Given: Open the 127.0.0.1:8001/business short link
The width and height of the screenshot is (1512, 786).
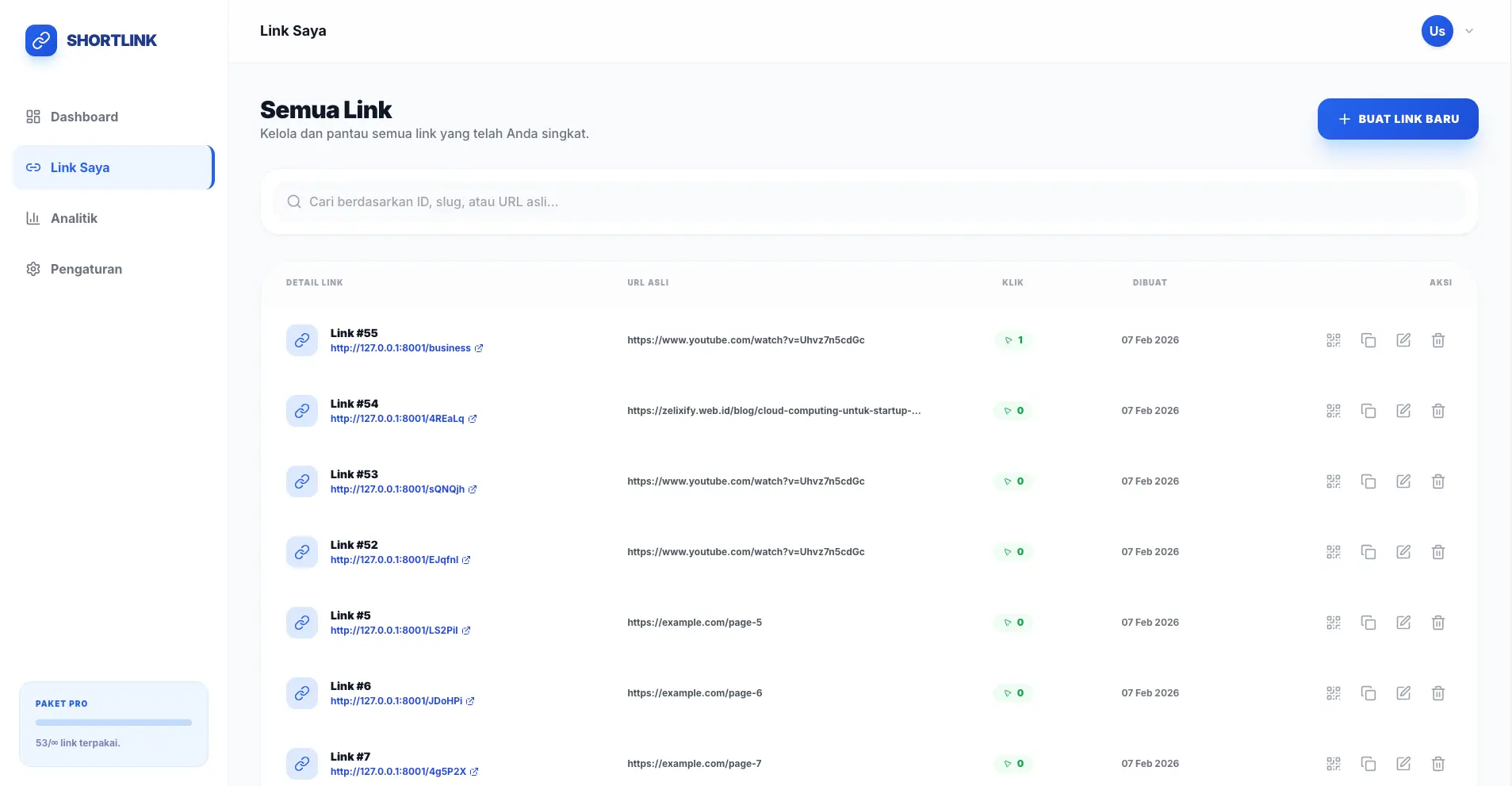Looking at the screenshot, I should click(x=400, y=348).
